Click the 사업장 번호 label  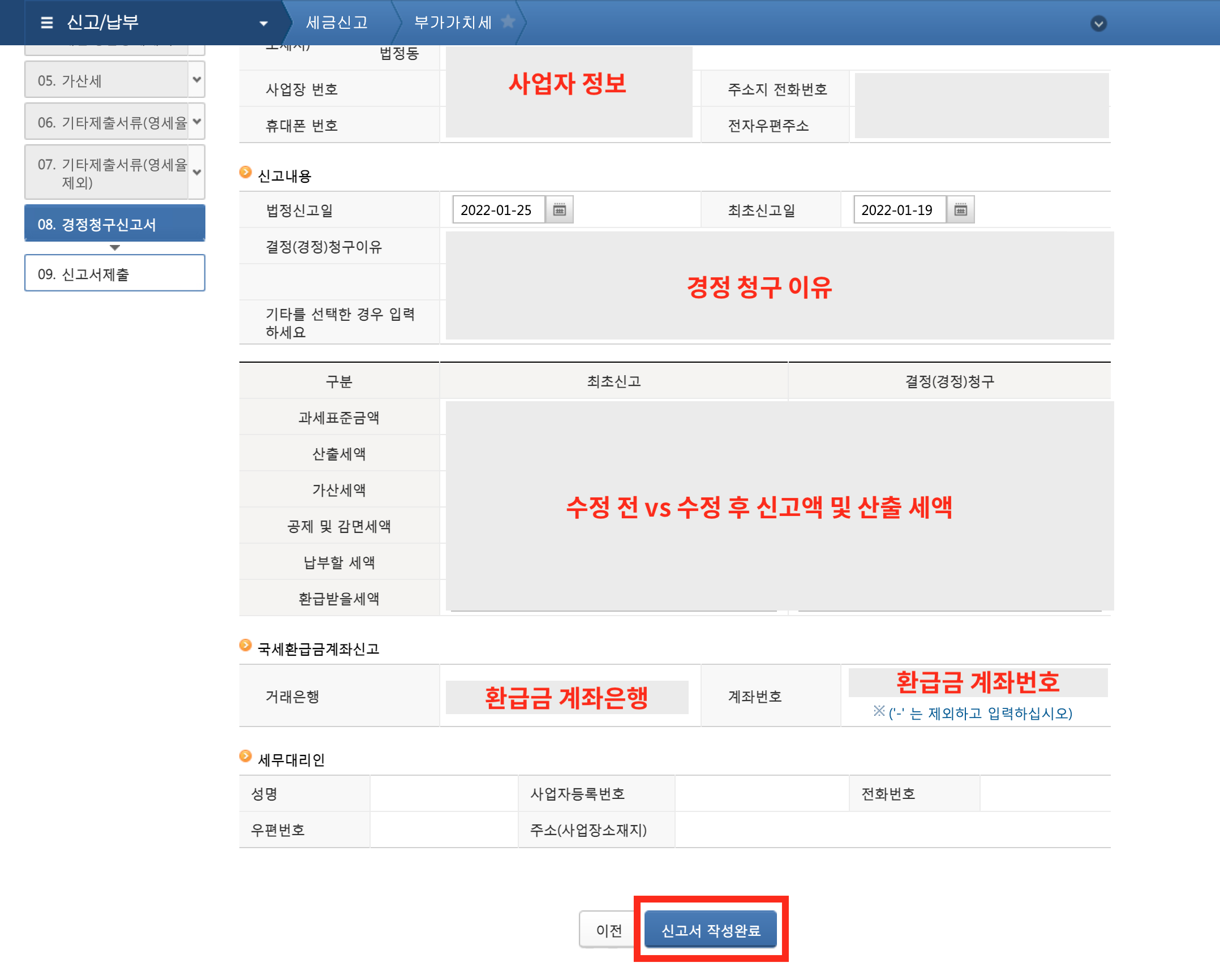point(302,89)
